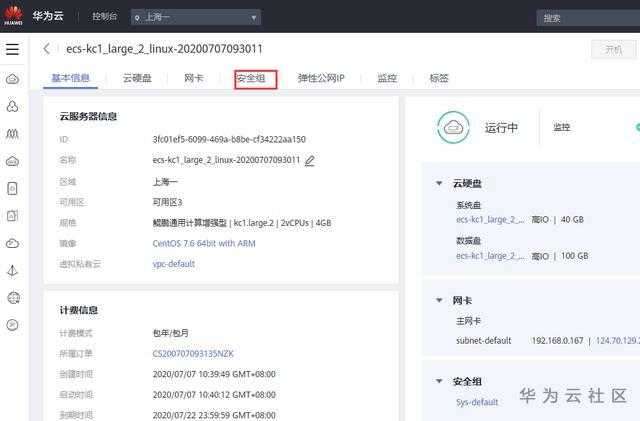Screen dimensions: 640x421
Task: Open the eighth sidebar upload-arrow icon
Action: tap(12, 270)
